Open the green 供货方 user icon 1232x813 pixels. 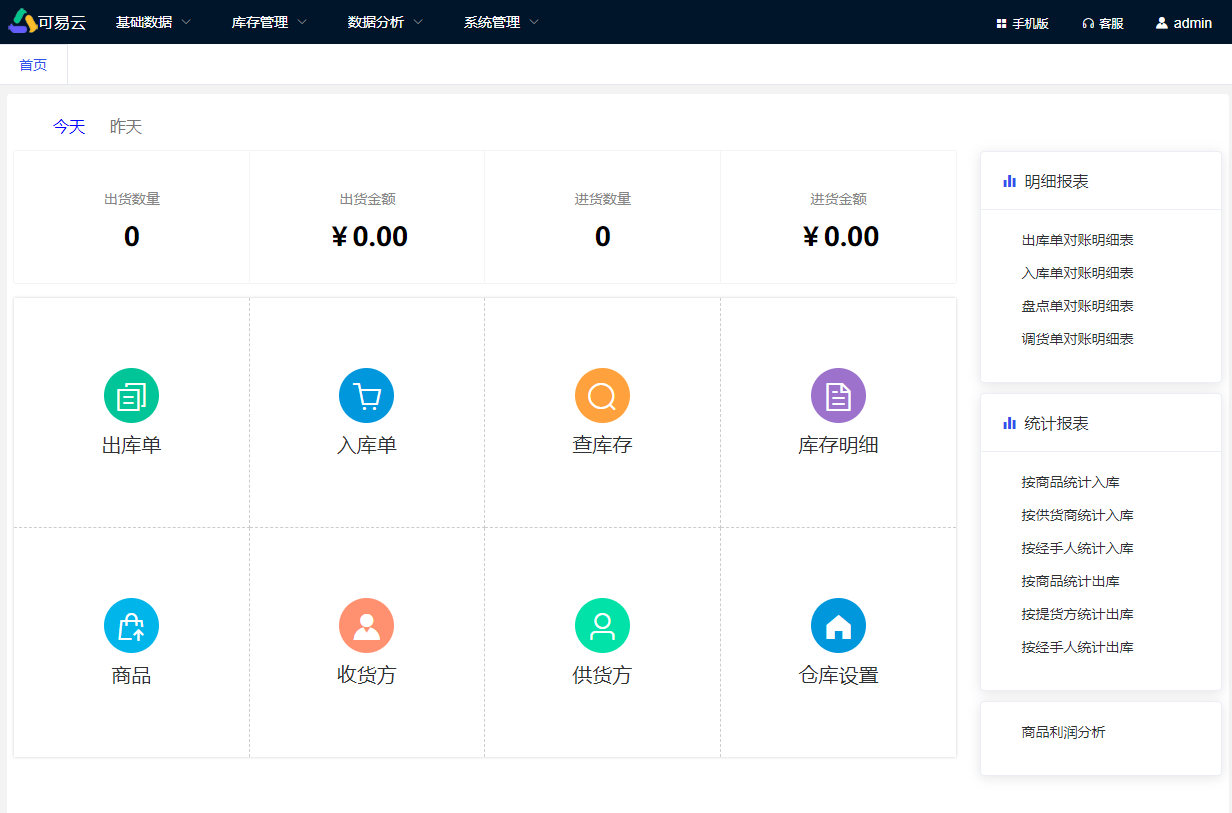pos(602,626)
